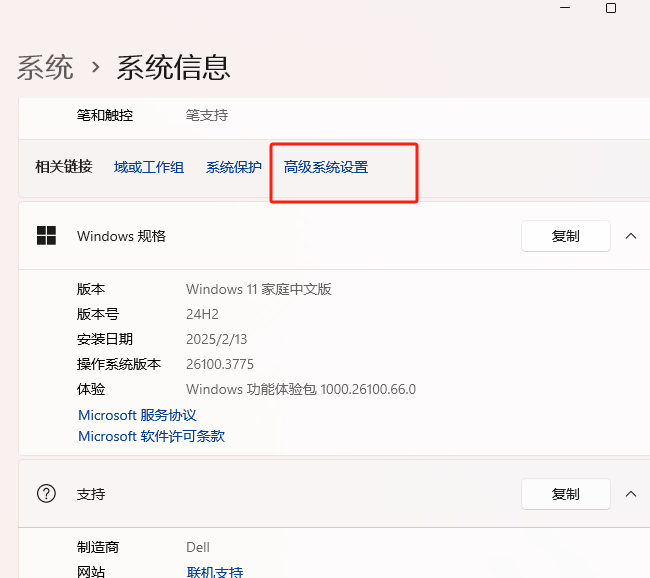Copy the 支持 section info
650x578 pixels.
(565, 494)
